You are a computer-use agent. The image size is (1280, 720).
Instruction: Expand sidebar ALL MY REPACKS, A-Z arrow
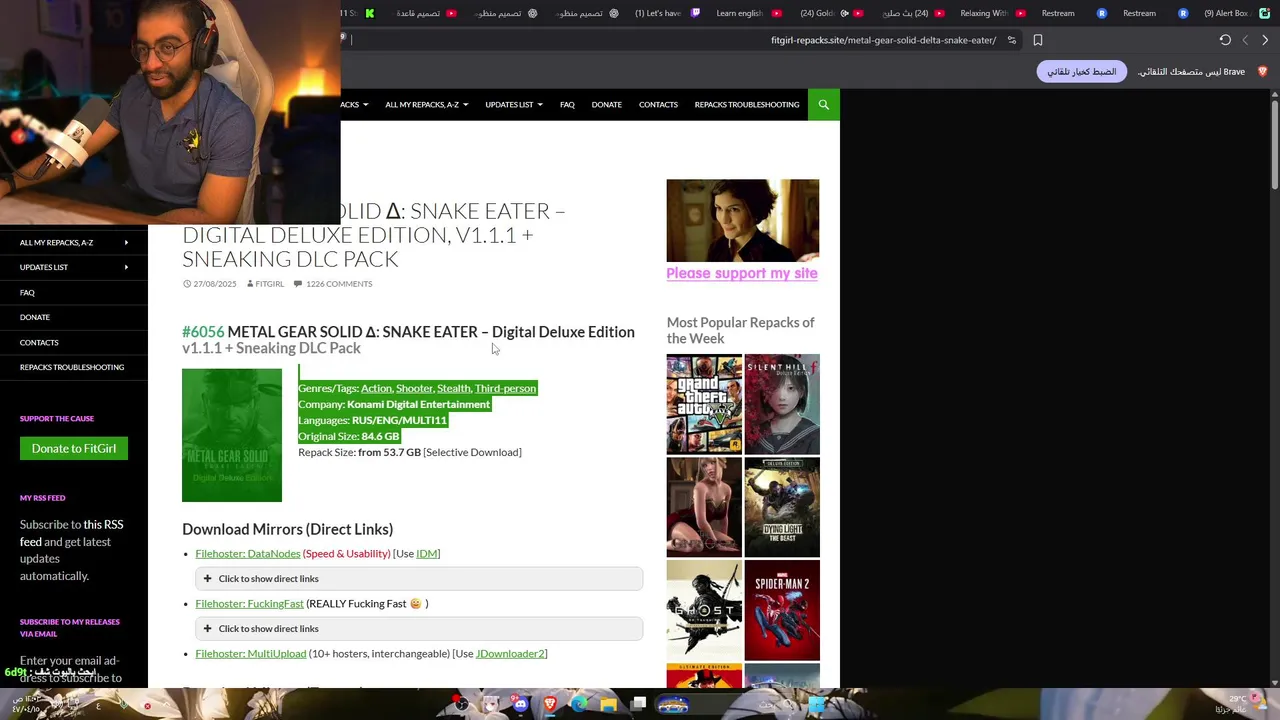point(126,242)
